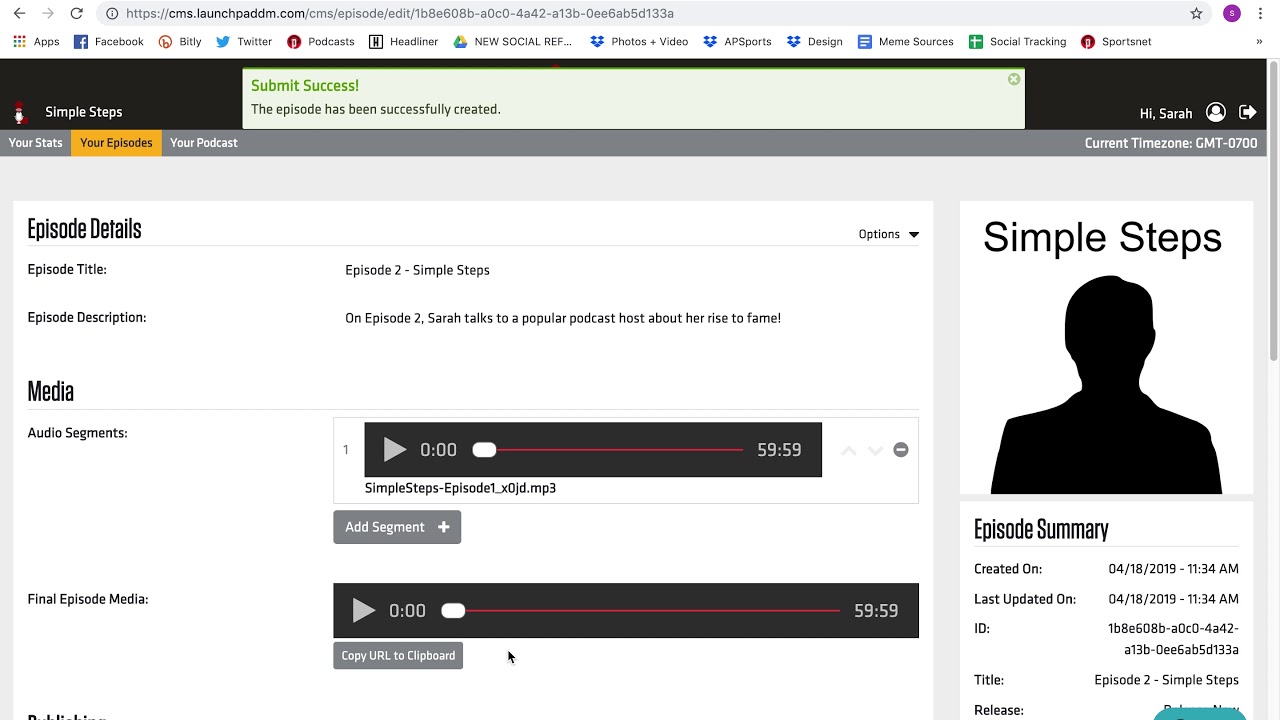Screen dimensions: 1280x720
Task: Click the Simple Steps cover artwork
Action: [1106, 348]
